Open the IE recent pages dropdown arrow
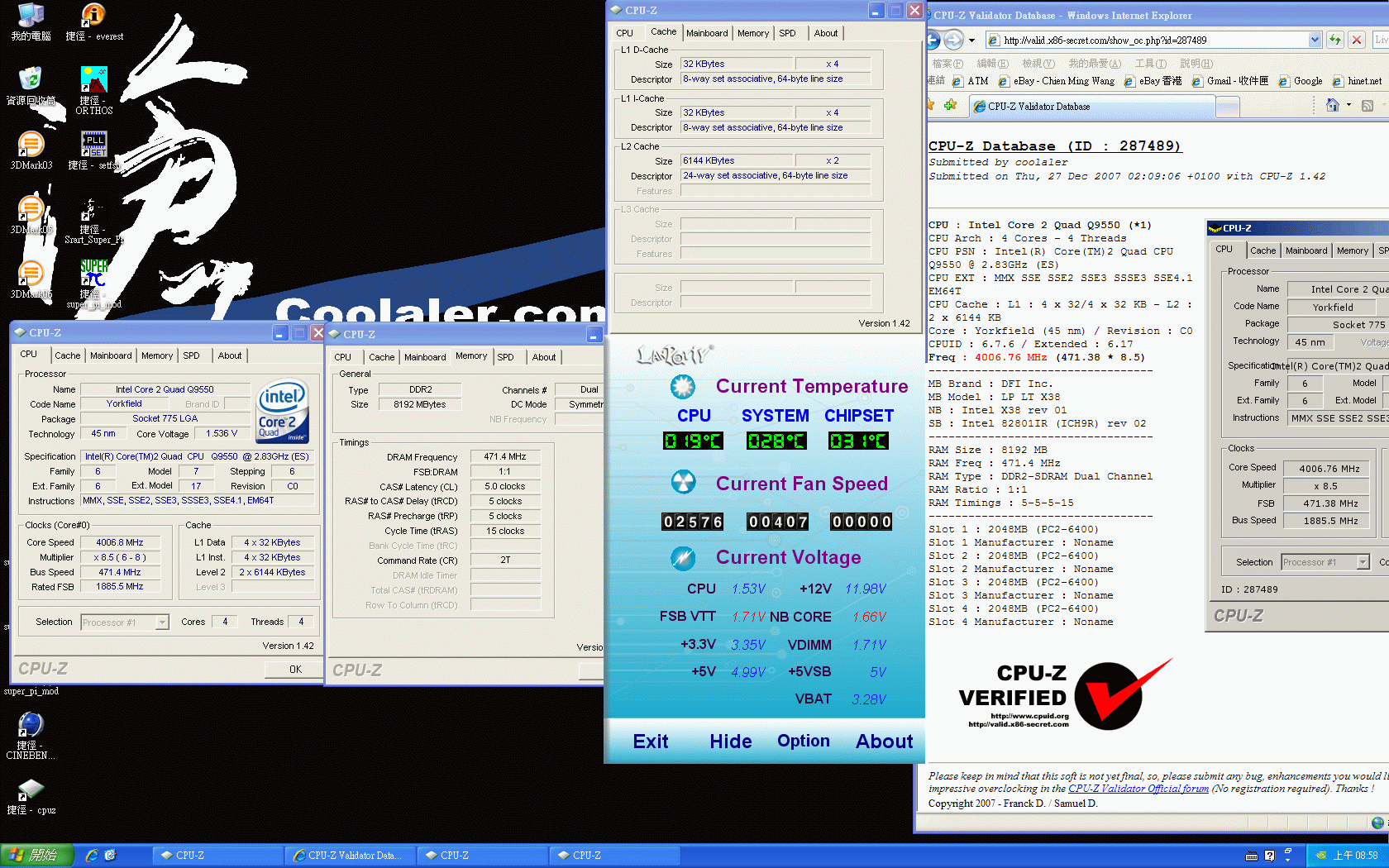The height and width of the screenshot is (868, 1389). click(971, 40)
